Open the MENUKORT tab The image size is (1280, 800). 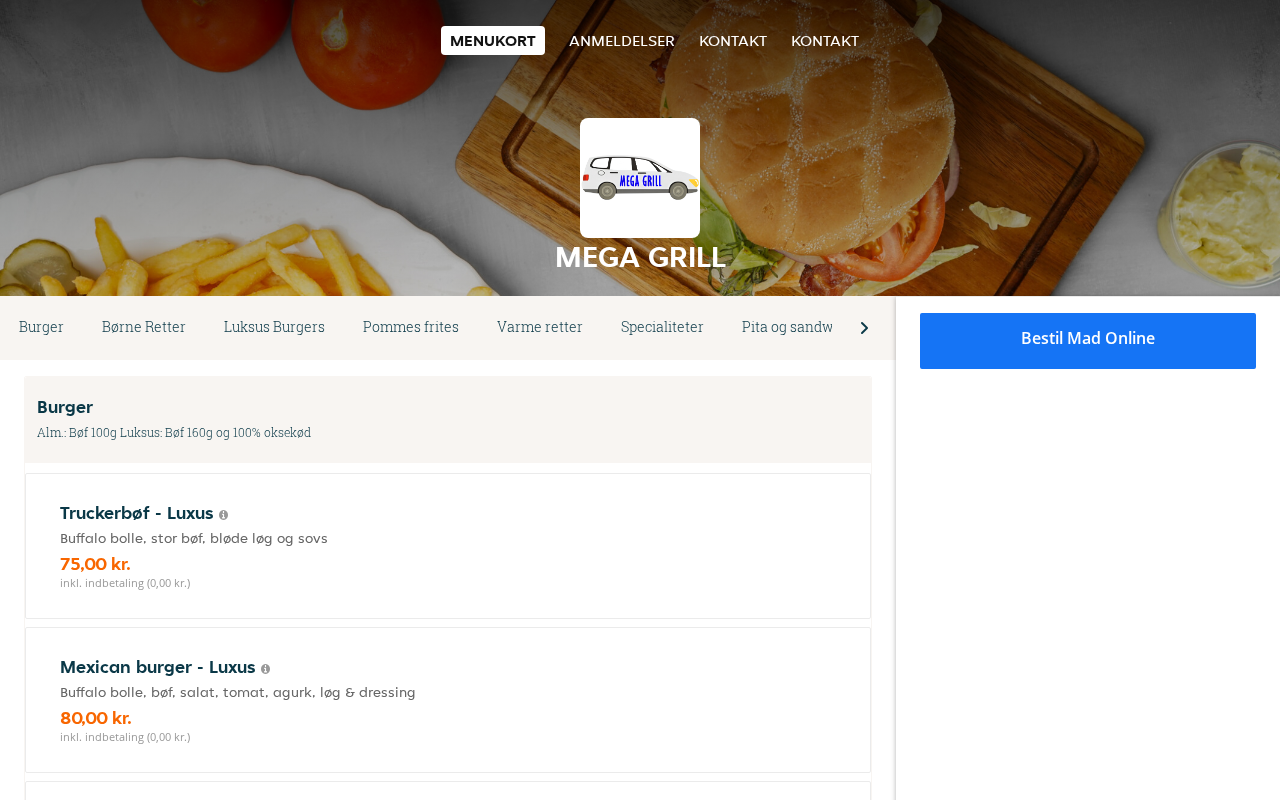click(x=493, y=41)
